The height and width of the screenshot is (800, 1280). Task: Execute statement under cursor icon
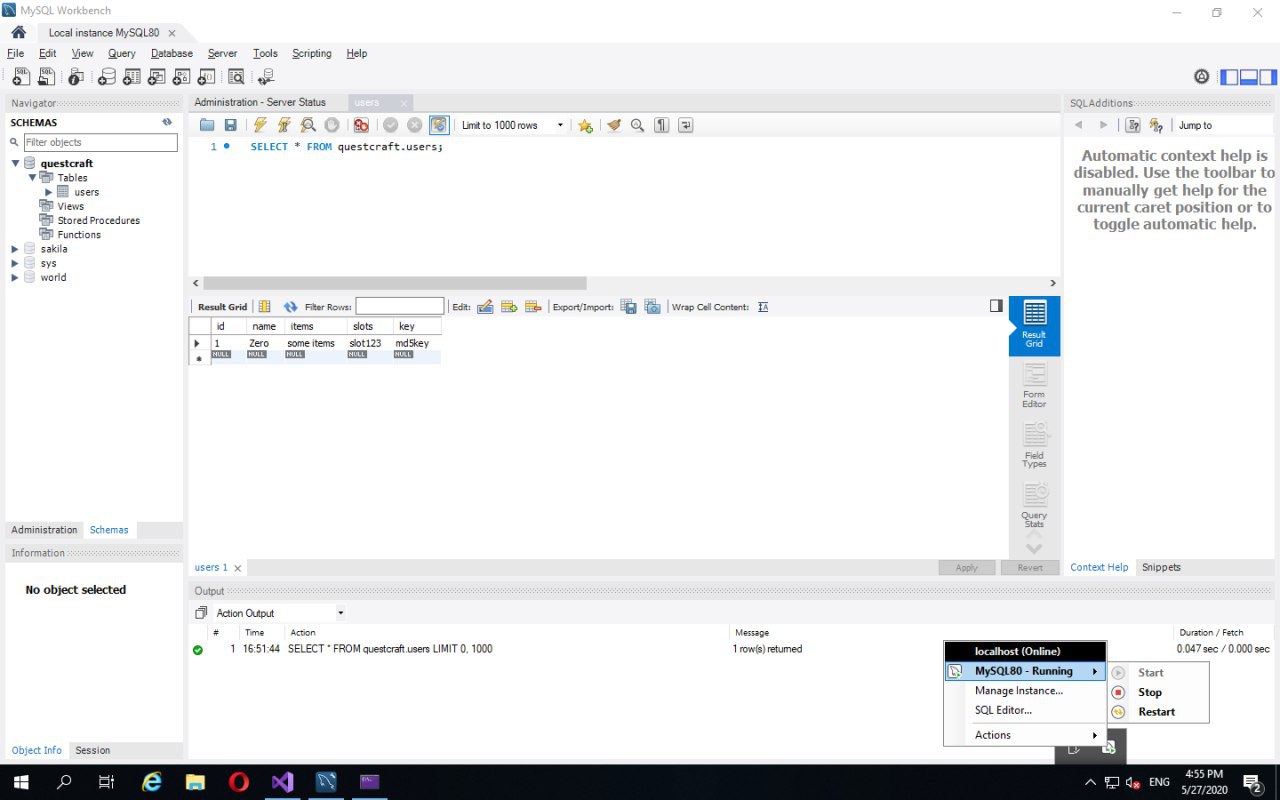tap(284, 125)
